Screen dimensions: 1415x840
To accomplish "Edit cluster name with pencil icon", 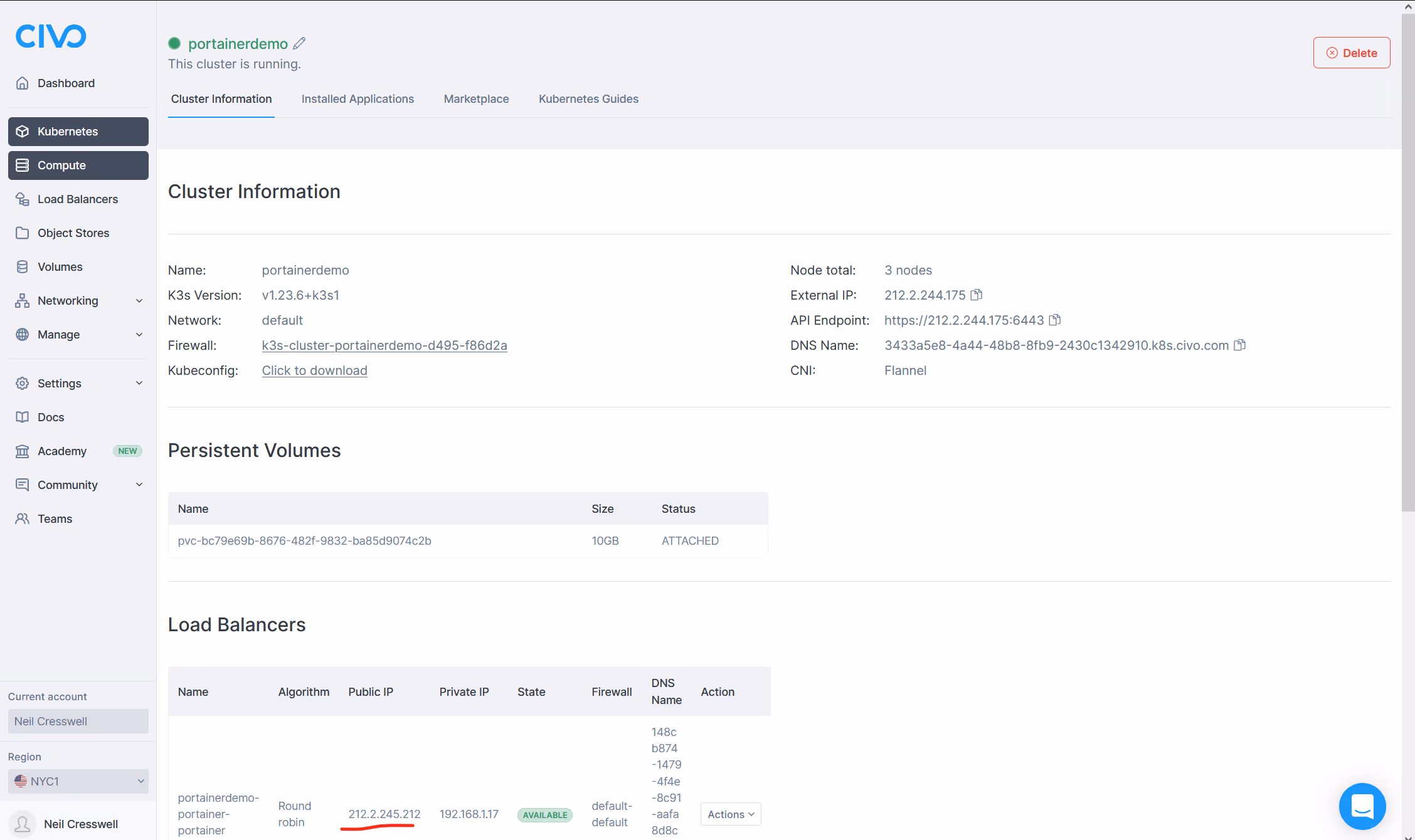I will (299, 43).
